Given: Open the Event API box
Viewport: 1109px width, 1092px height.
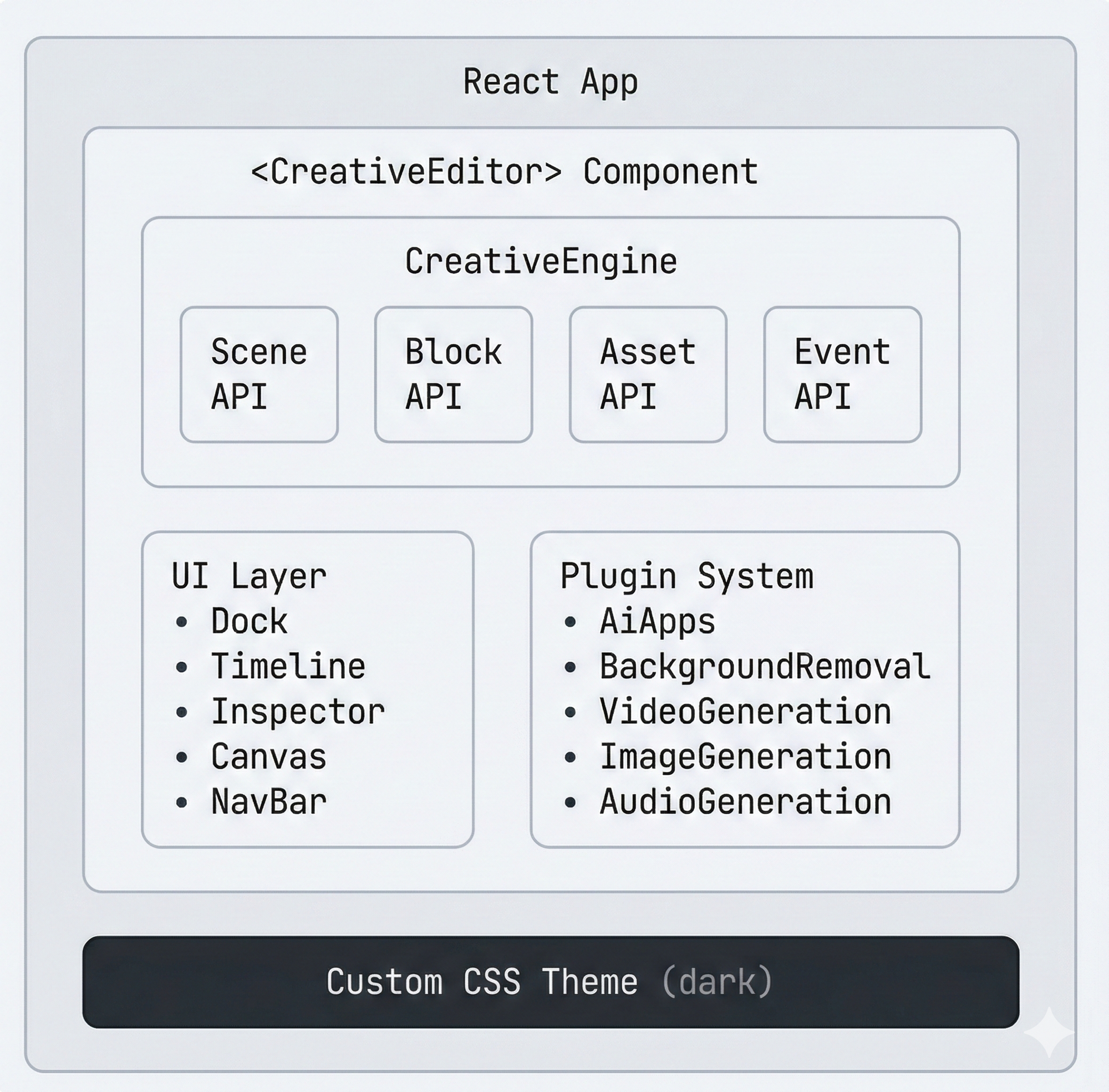Looking at the screenshot, I should [x=842, y=374].
